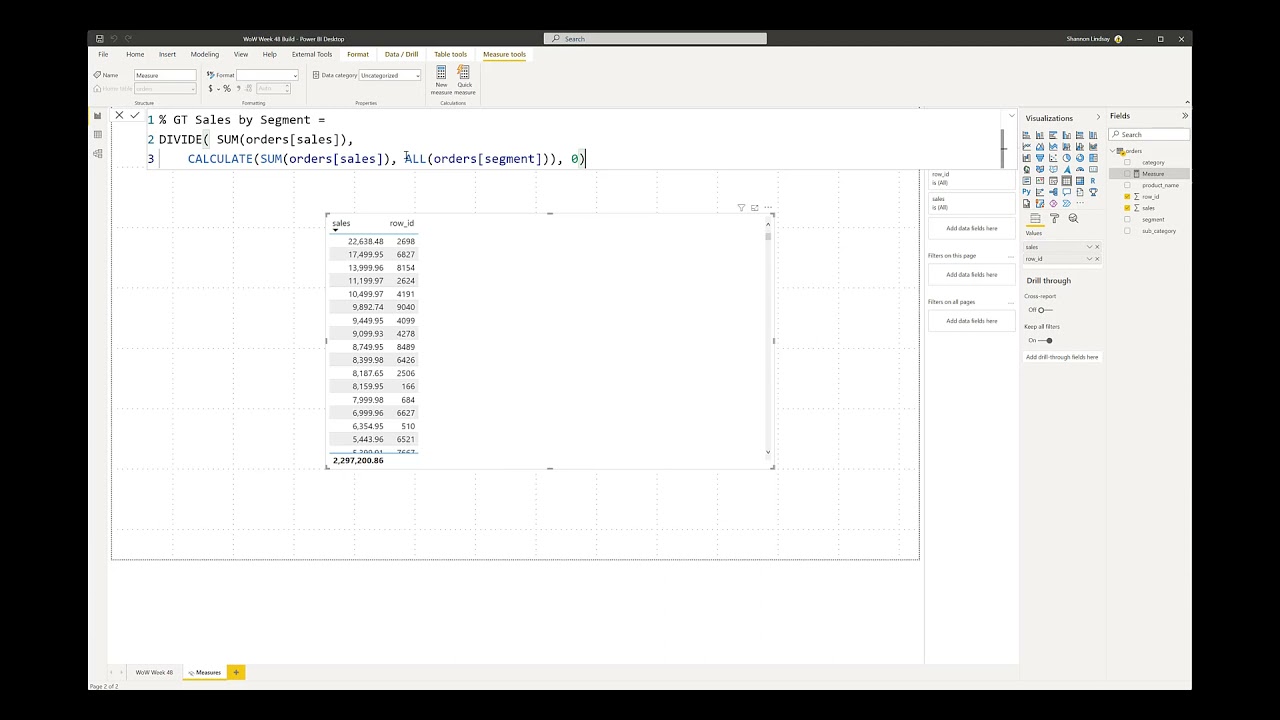This screenshot has height=720, width=1280.
Task: Collapse the orders table tree
Action: click(1113, 151)
